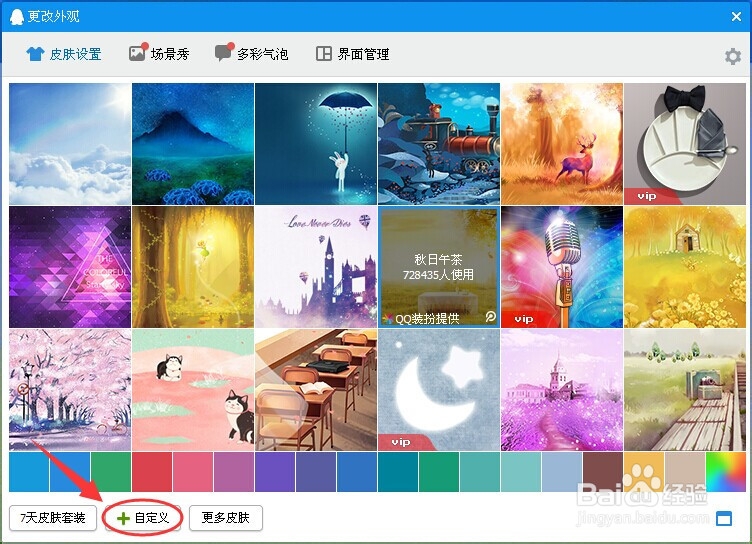Open the rainbow custom color picker swatch

tap(726, 472)
